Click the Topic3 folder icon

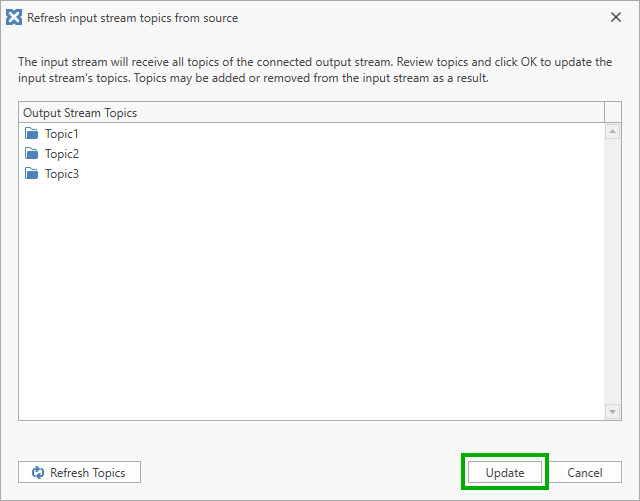click(31, 174)
